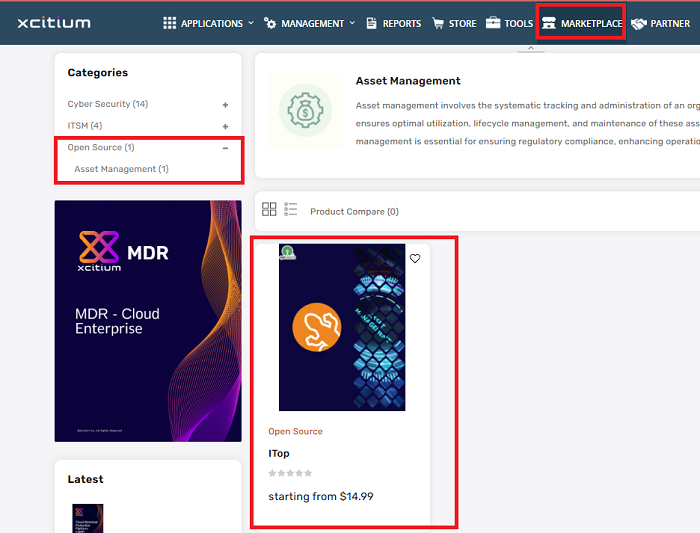Select ITSM (4) category

pos(85,126)
